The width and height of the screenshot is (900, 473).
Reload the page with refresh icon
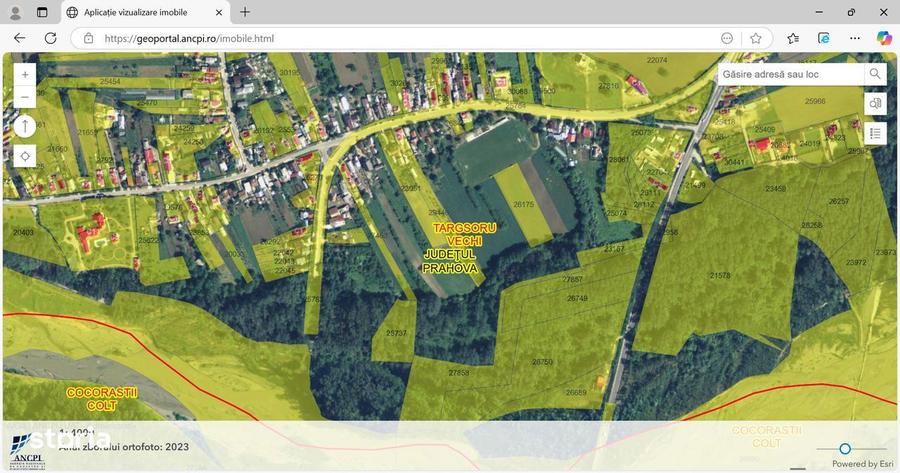[x=51, y=38]
